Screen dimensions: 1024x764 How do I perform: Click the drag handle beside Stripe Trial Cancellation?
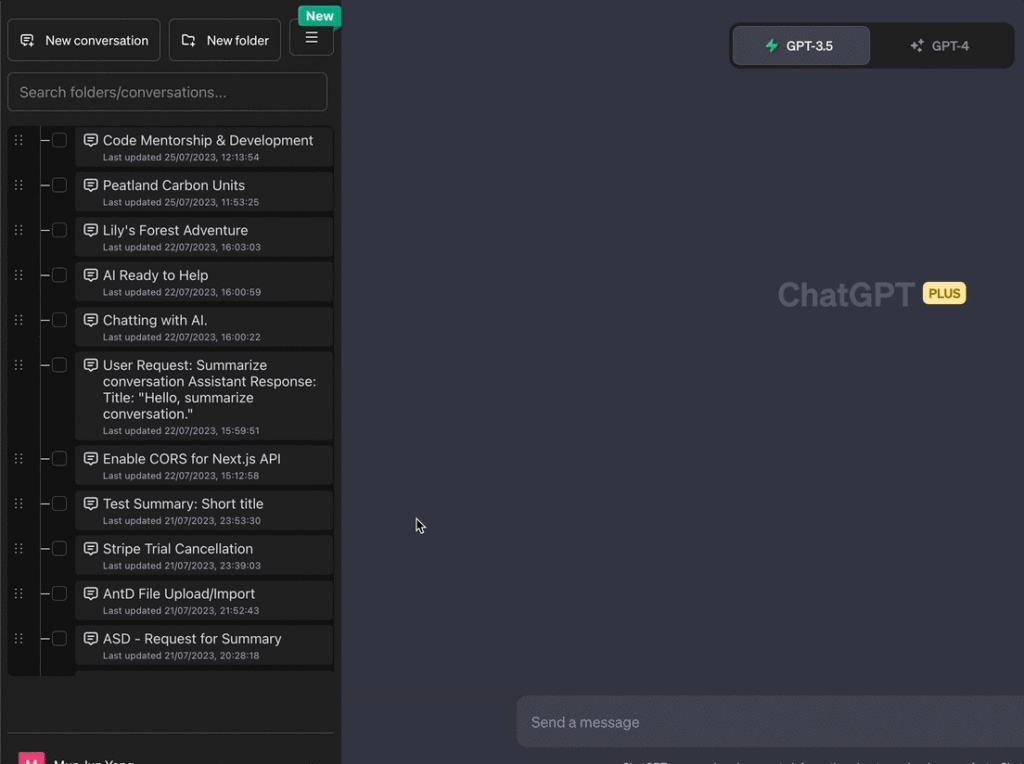tap(18, 549)
